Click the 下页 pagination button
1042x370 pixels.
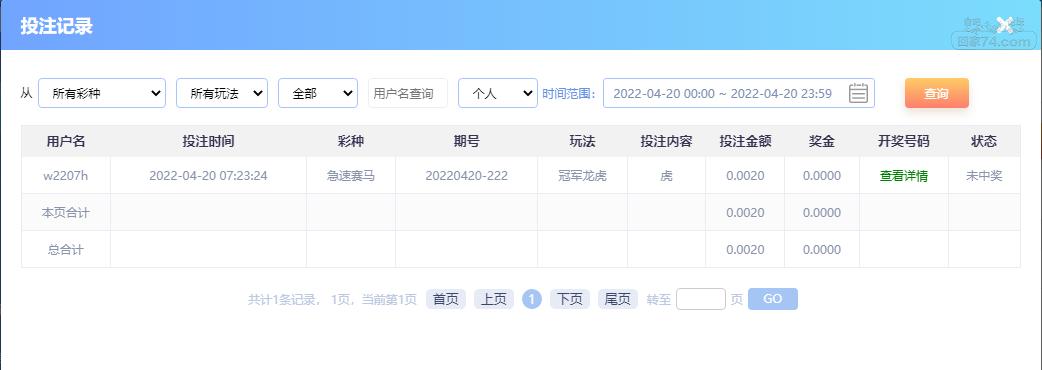coord(570,299)
